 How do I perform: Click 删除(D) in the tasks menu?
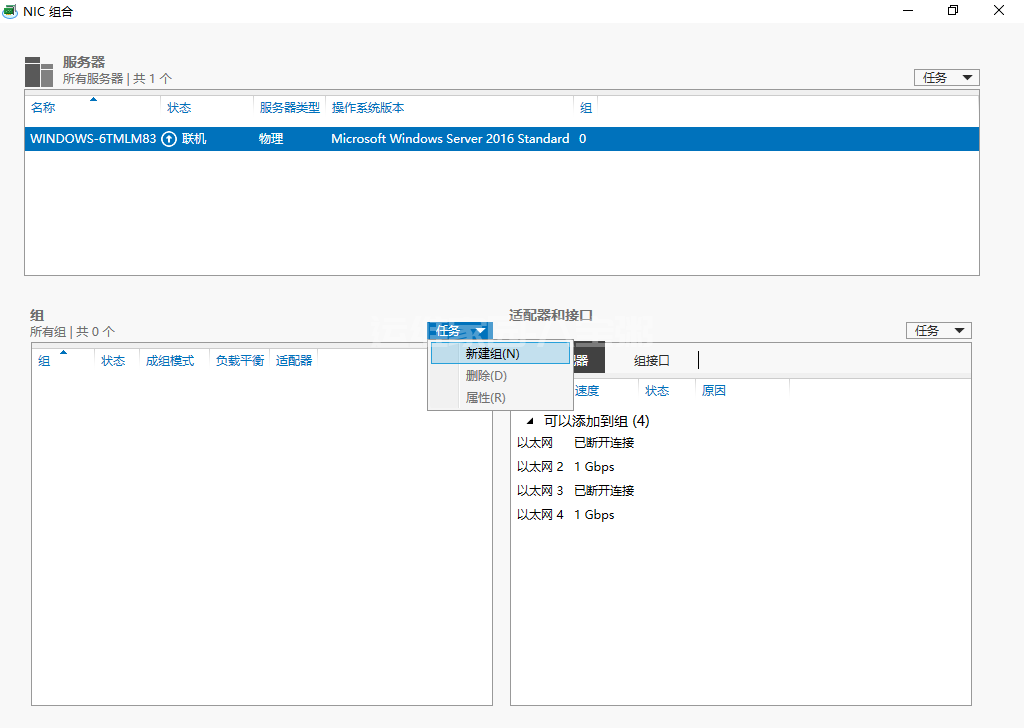pos(486,376)
